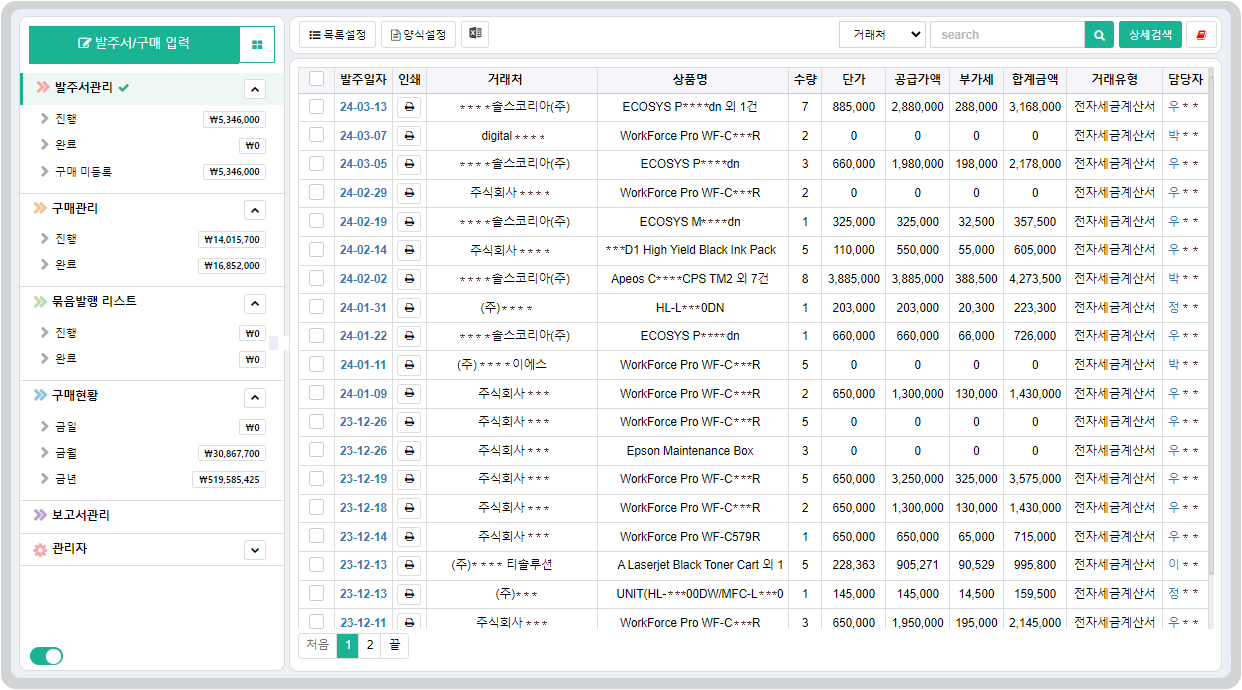The image size is (1242, 690).
Task: Open the 목록설정 list settings button
Action: point(337,35)
